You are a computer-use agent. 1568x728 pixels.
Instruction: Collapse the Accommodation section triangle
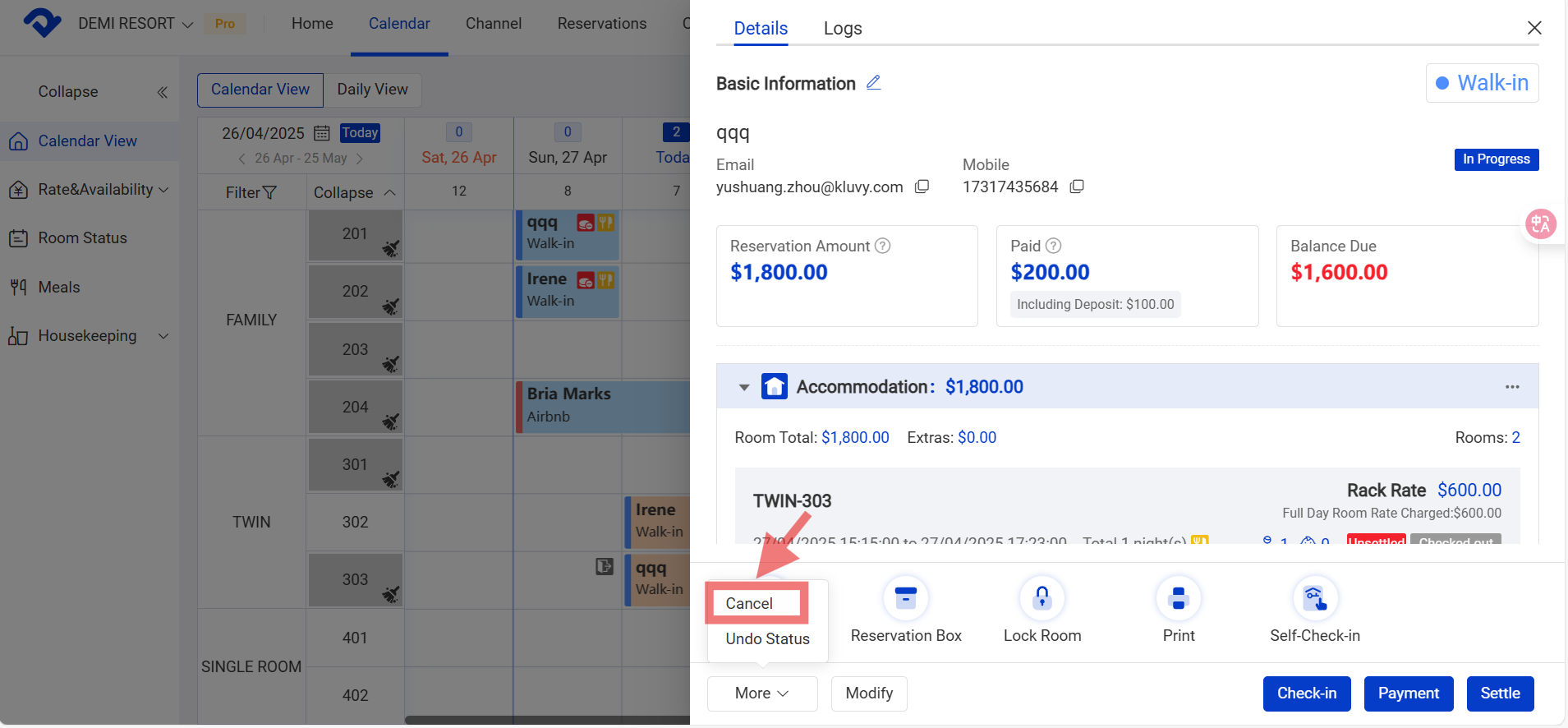pos(744,387)
